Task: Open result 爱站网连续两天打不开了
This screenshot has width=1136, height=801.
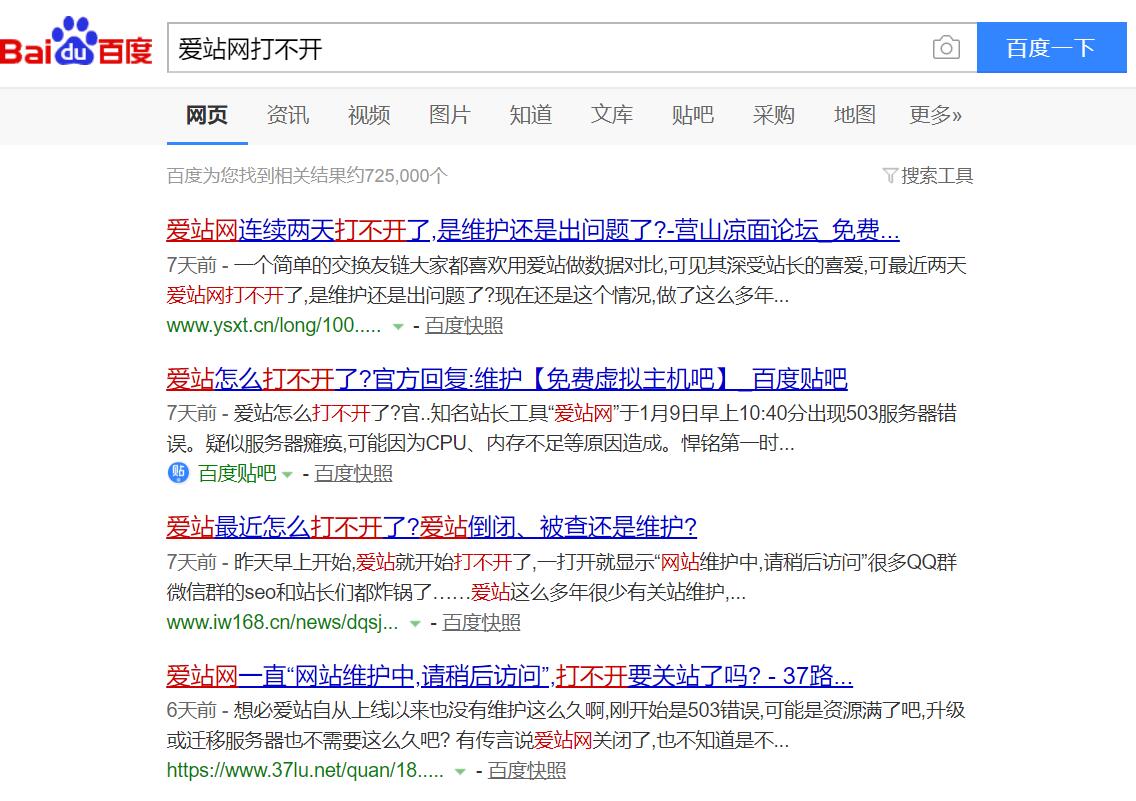Action: [532, 231]
